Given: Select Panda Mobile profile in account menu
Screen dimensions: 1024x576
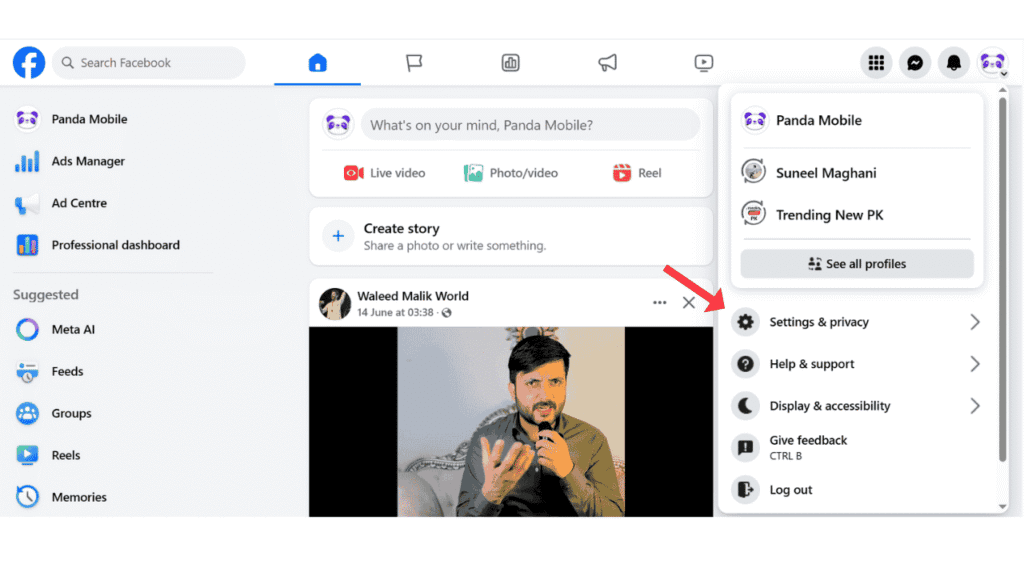Looking at the screenshot, I should pos(857,121).
